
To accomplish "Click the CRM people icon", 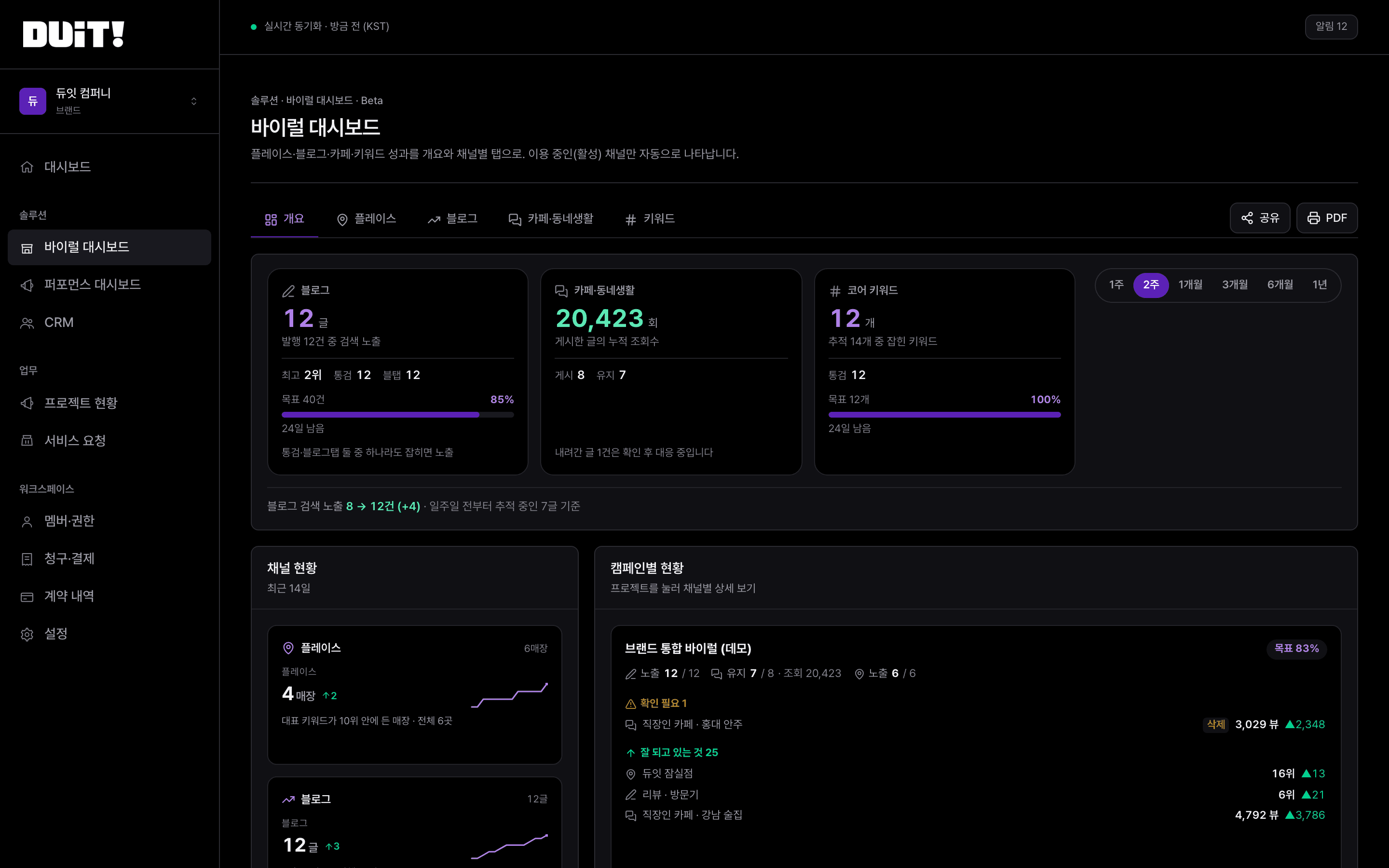I will tap(27, 323).
